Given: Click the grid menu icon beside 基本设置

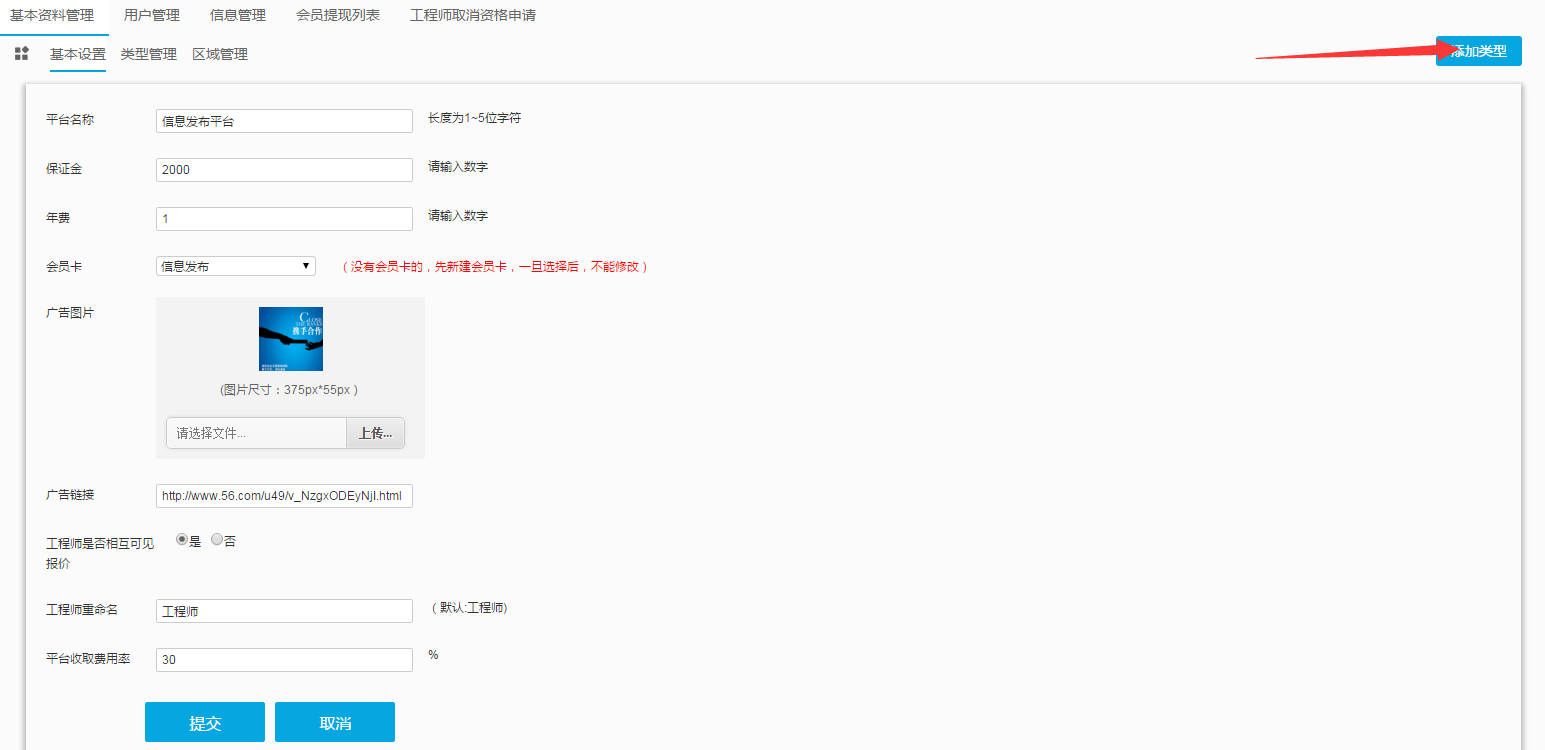Looking at the screenshot, I should pyautogui.click(x=21, y=54).
